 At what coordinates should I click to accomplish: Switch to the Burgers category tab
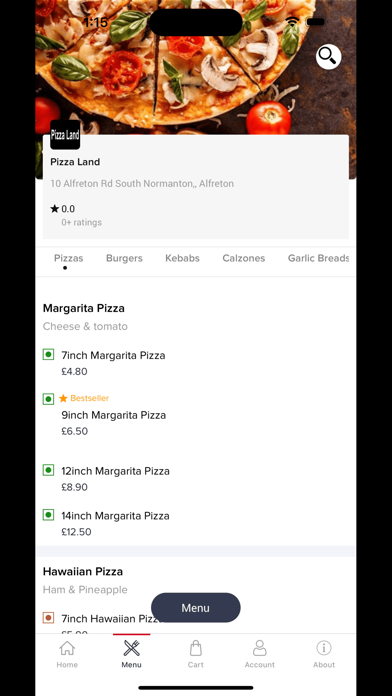pyautogui.click(x=124, y=258)
